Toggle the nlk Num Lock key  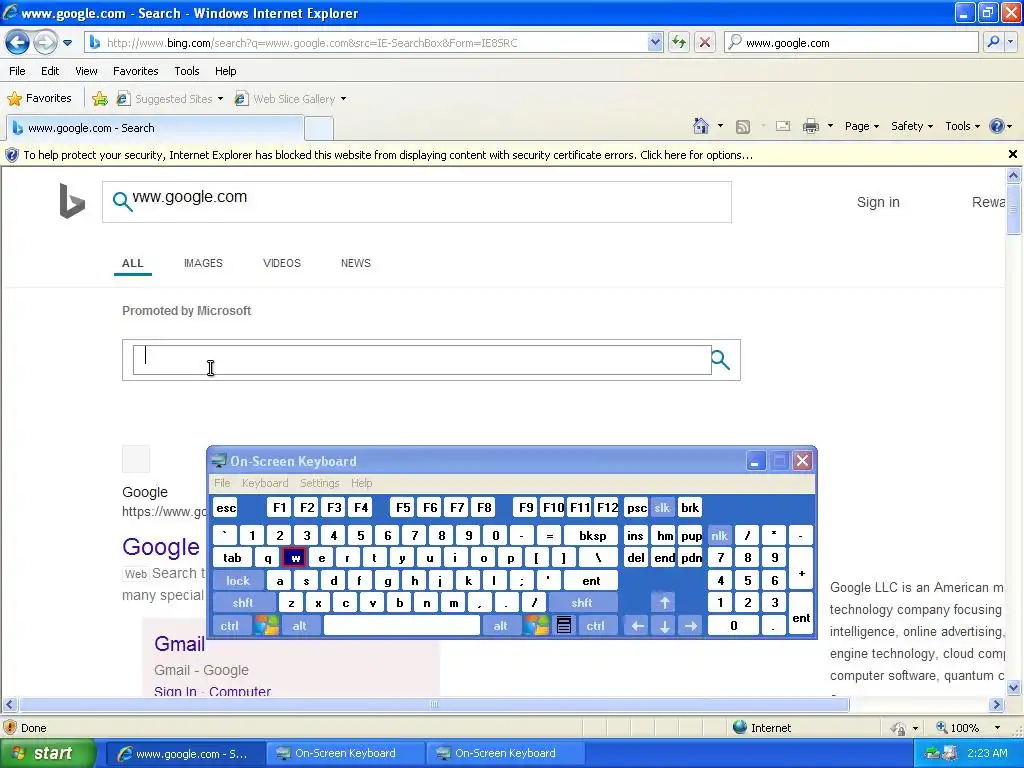tap(720, 536)
